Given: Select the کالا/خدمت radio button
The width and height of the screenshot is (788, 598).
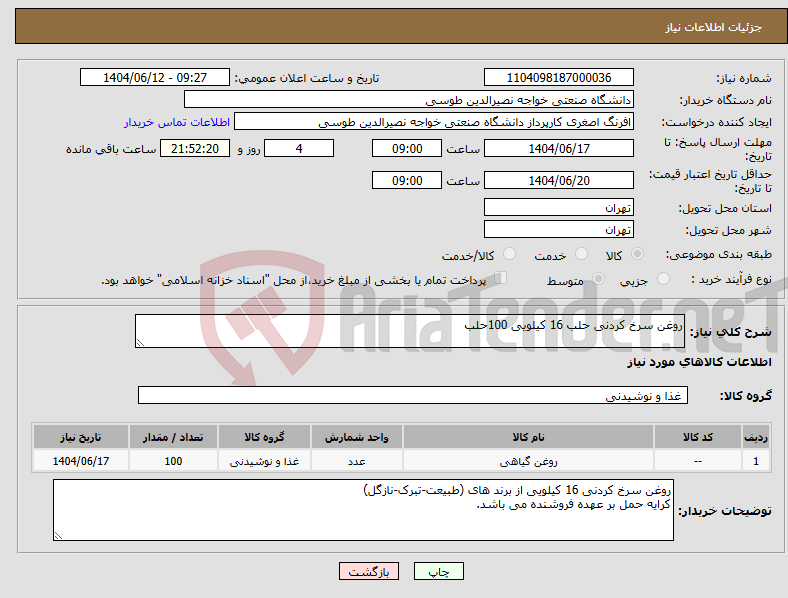Looking at the screenshot, I should point(510,254).
